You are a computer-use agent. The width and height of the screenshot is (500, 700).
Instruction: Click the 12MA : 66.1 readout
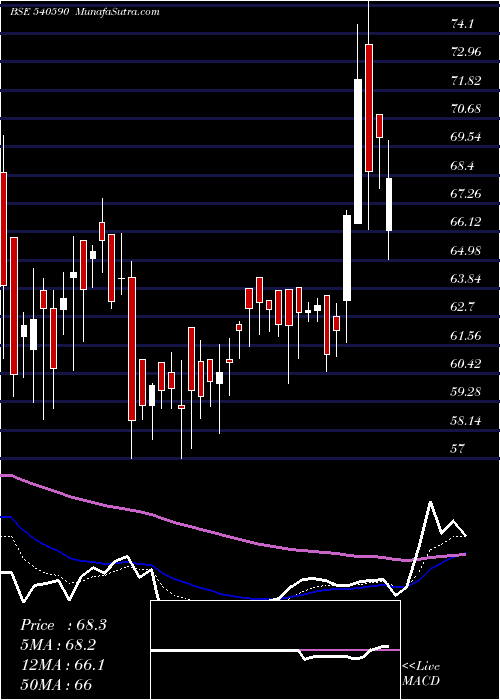pyautogui.click(x=62, y=665)
